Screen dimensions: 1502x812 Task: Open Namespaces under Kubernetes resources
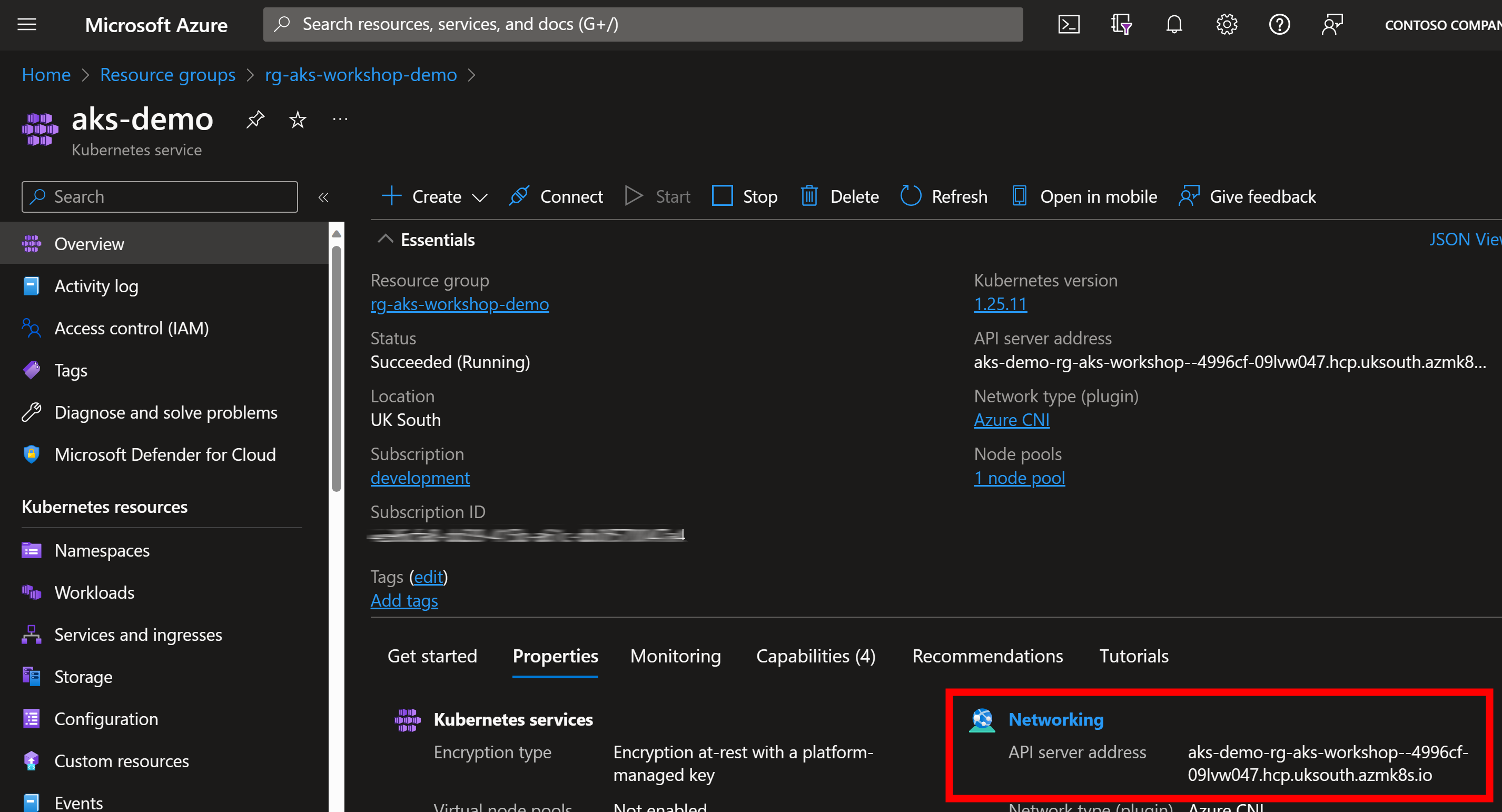click(x=163, y=550)
